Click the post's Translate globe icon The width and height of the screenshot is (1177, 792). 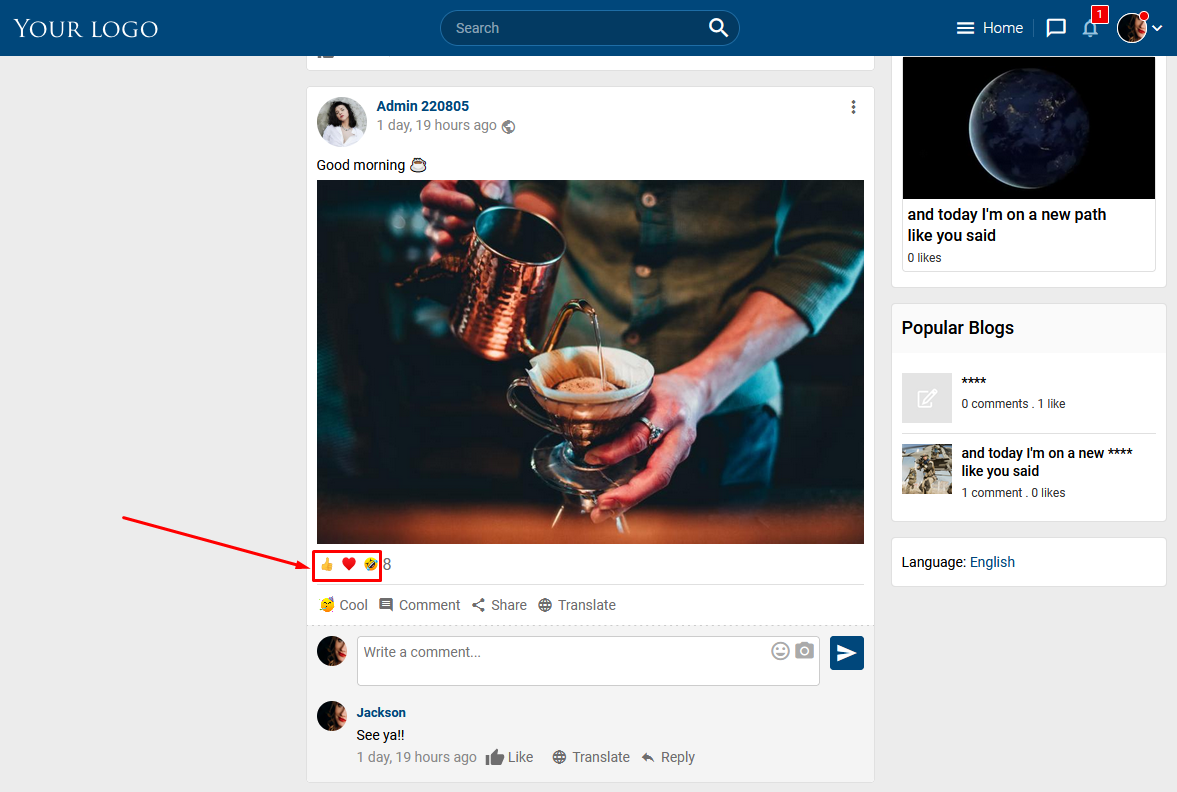coord(545,605)
